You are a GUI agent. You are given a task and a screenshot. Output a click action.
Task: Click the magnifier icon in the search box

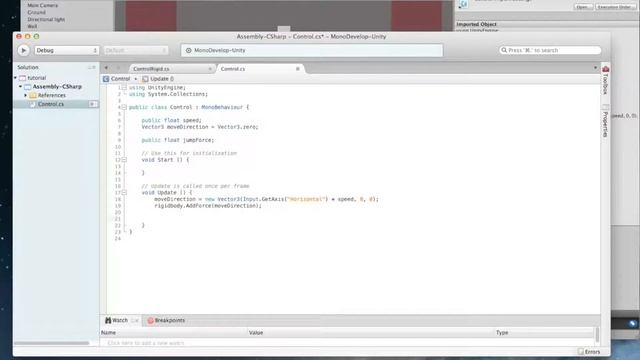[x=504, y=50]
